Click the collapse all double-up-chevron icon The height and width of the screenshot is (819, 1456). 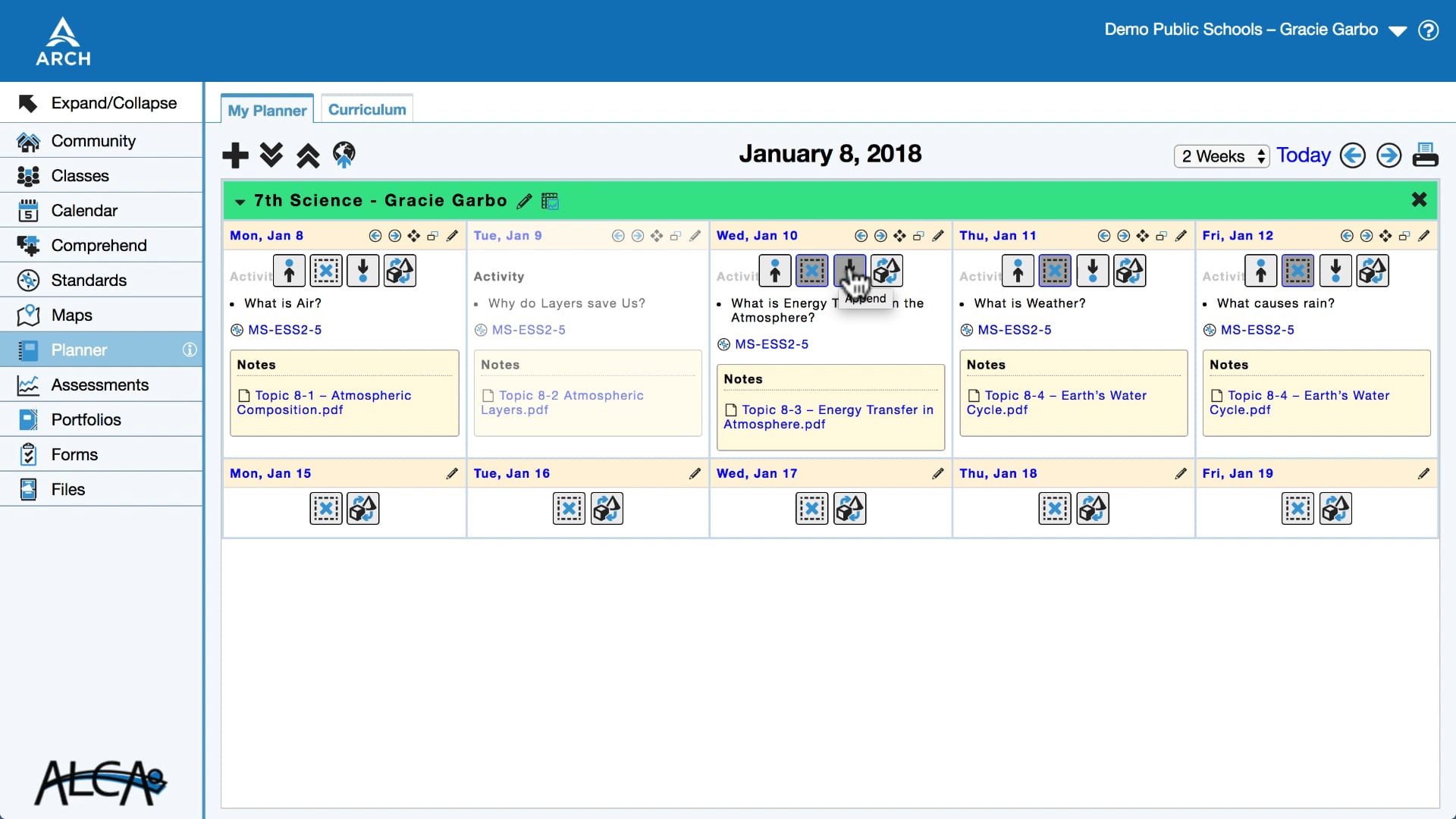308,155
